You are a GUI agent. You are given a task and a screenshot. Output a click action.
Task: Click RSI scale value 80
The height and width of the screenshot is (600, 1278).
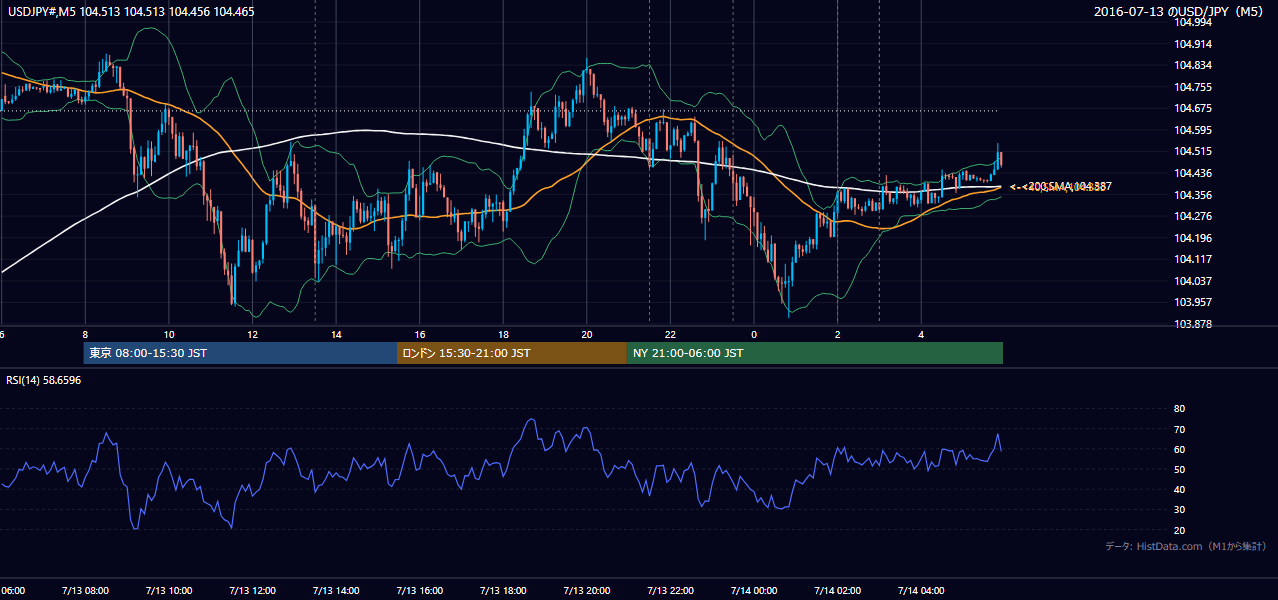[x=1179, y=409]
